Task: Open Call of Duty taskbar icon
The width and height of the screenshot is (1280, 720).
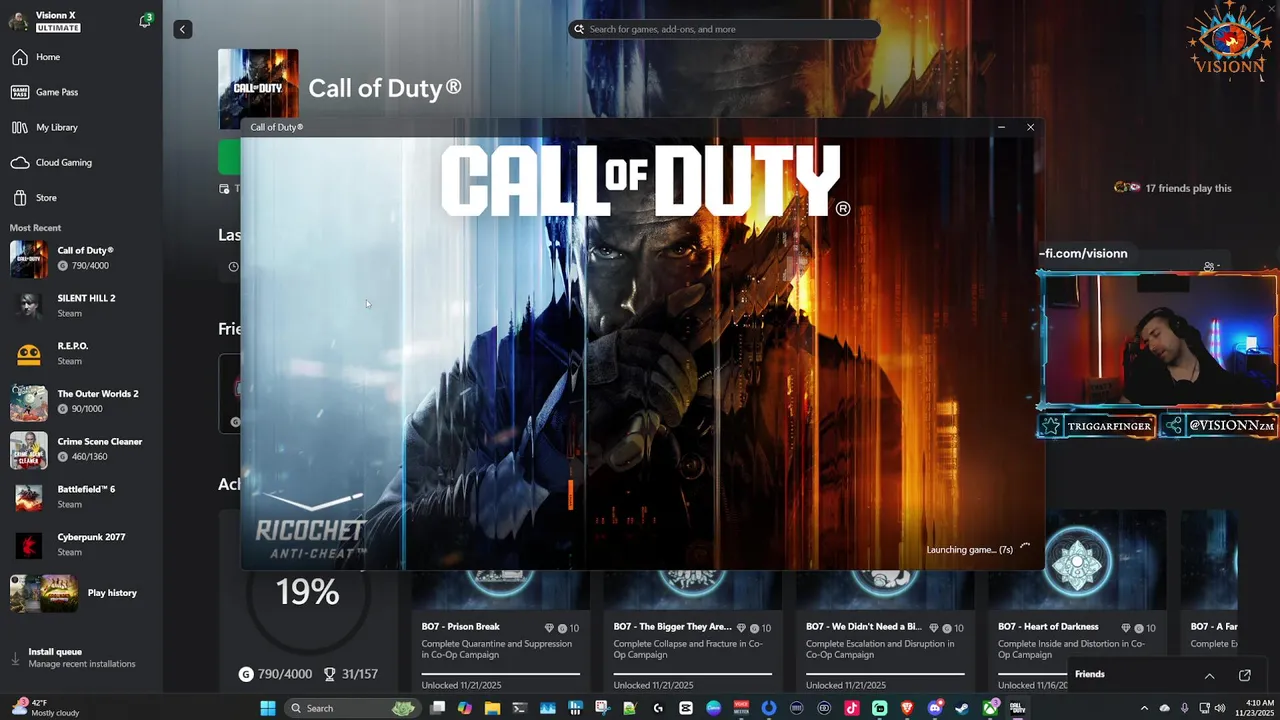Action: tap(1017, 708)
